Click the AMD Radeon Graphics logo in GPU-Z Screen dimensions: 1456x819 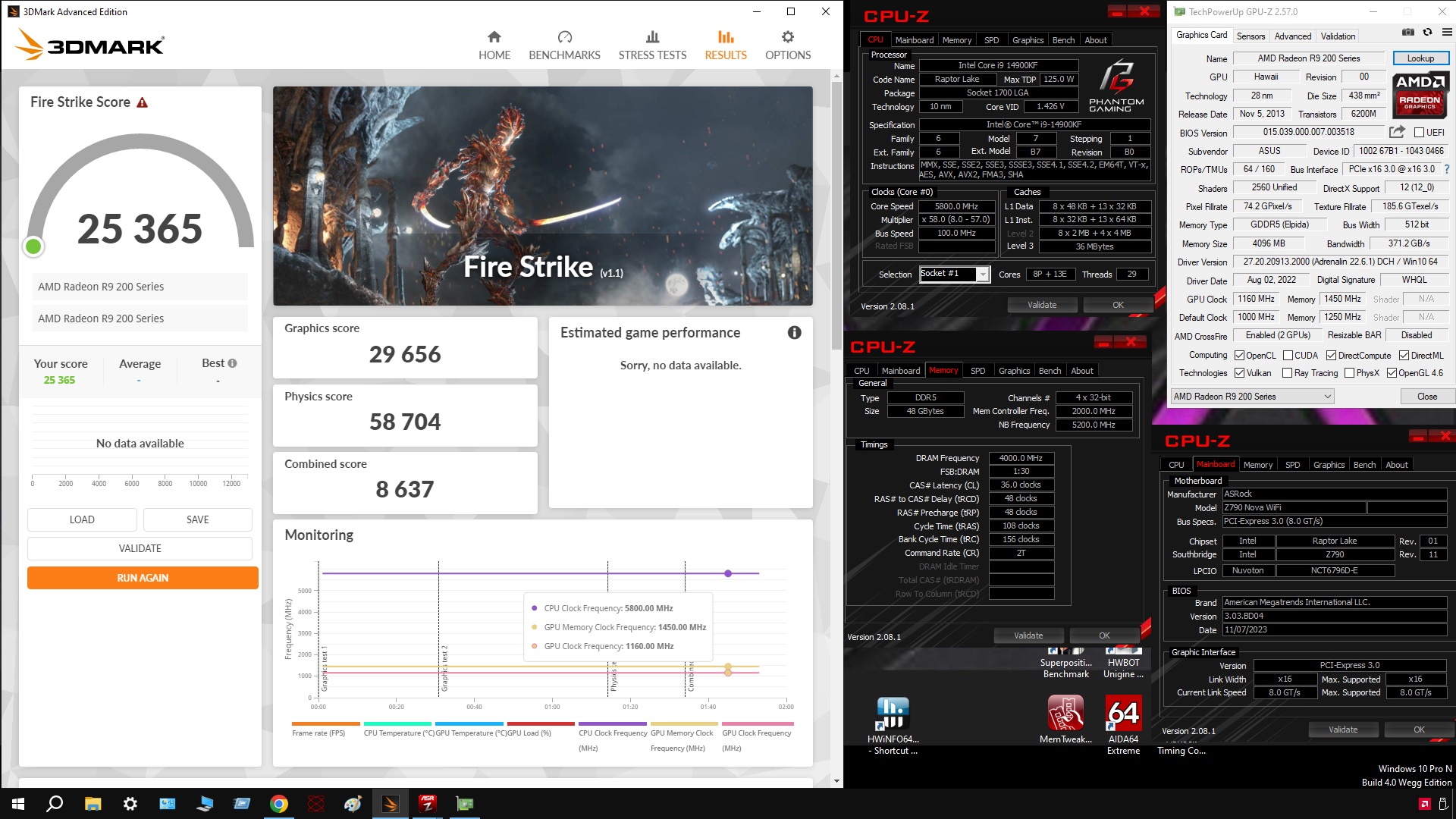(1420, 94)
